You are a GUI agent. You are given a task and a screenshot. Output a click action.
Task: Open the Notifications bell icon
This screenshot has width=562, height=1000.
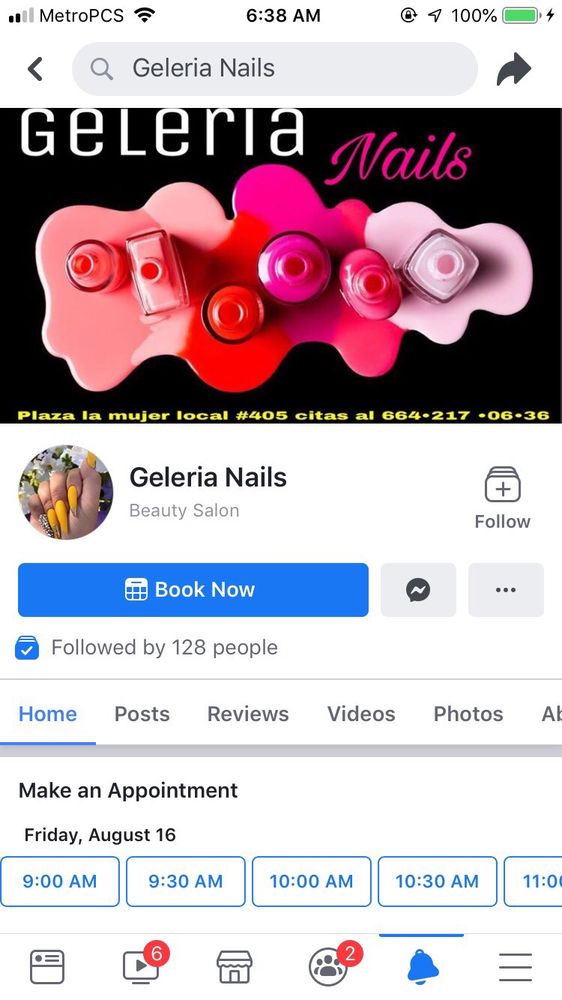[x=422, y=967]
